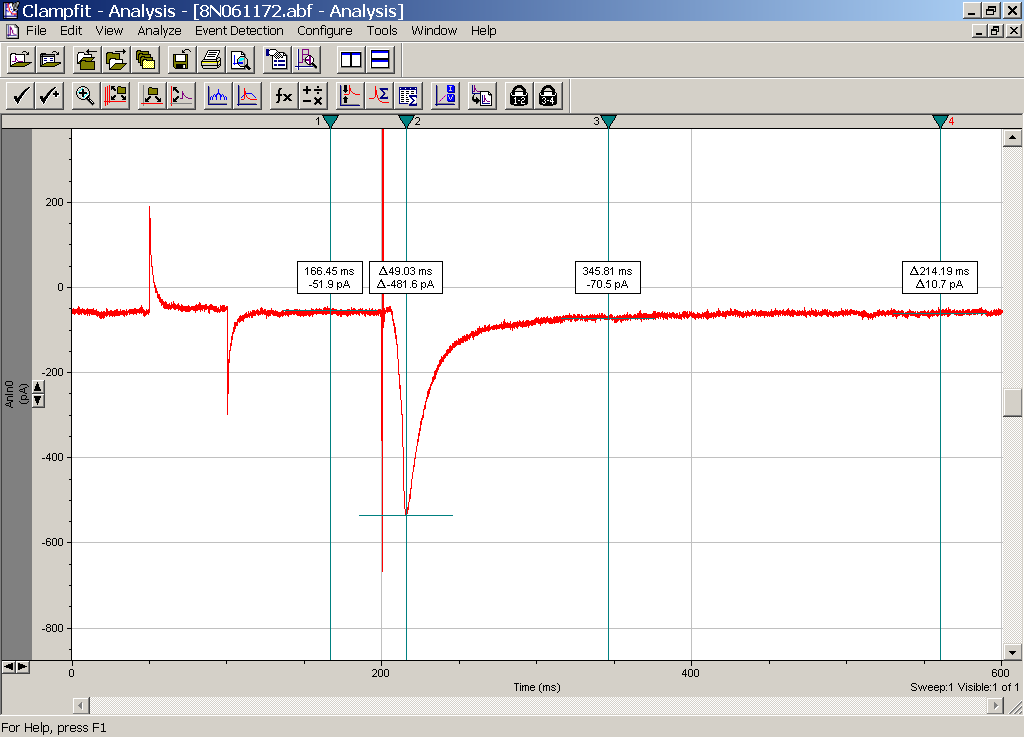Click the Time (ms) axis label

537,687
